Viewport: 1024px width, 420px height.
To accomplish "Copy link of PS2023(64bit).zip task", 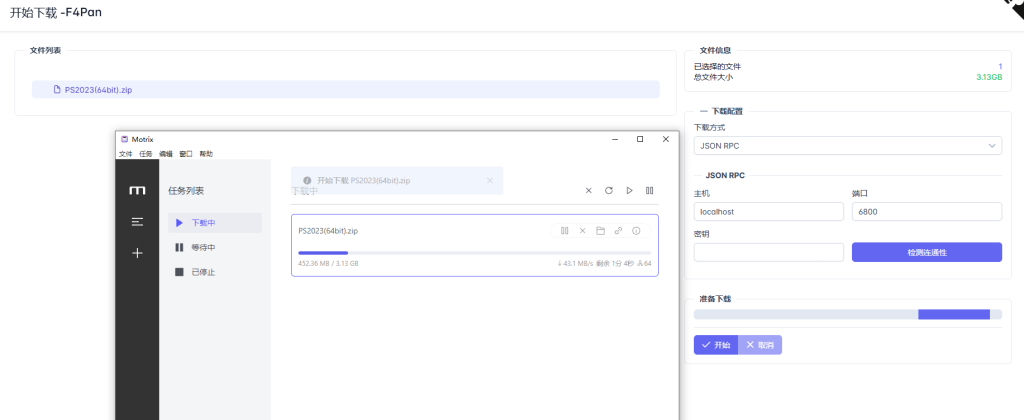I will [x=618, y=231].
